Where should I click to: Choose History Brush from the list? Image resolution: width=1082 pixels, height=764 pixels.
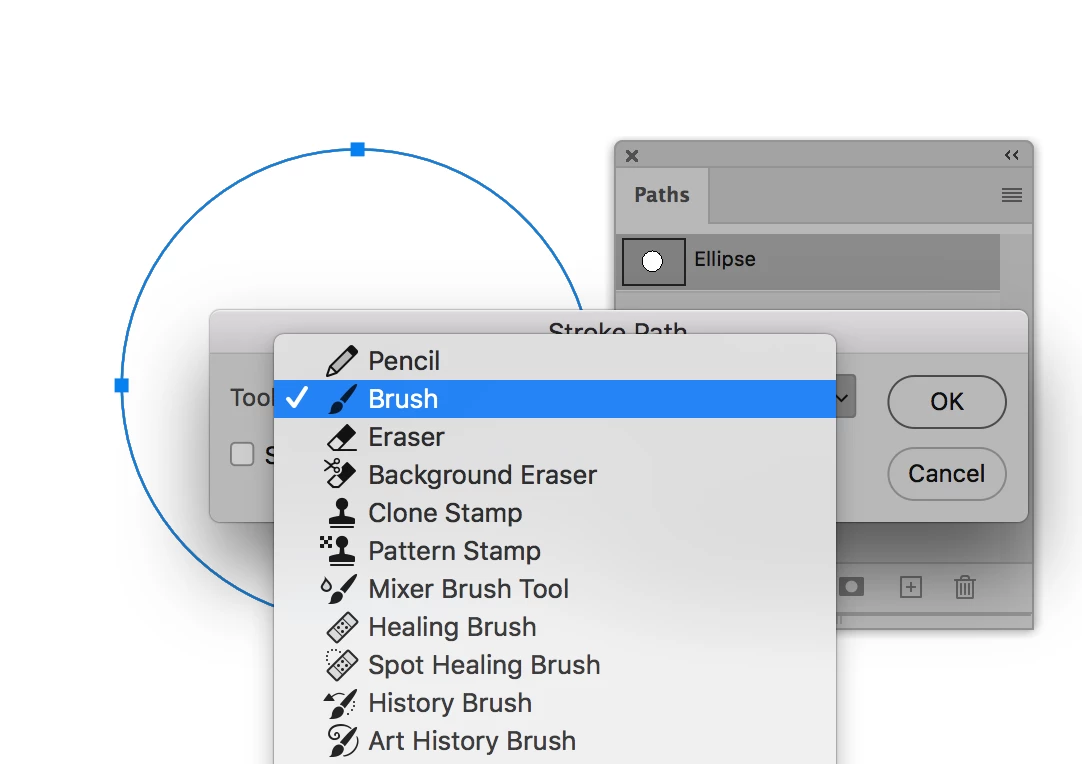point(555,703)
